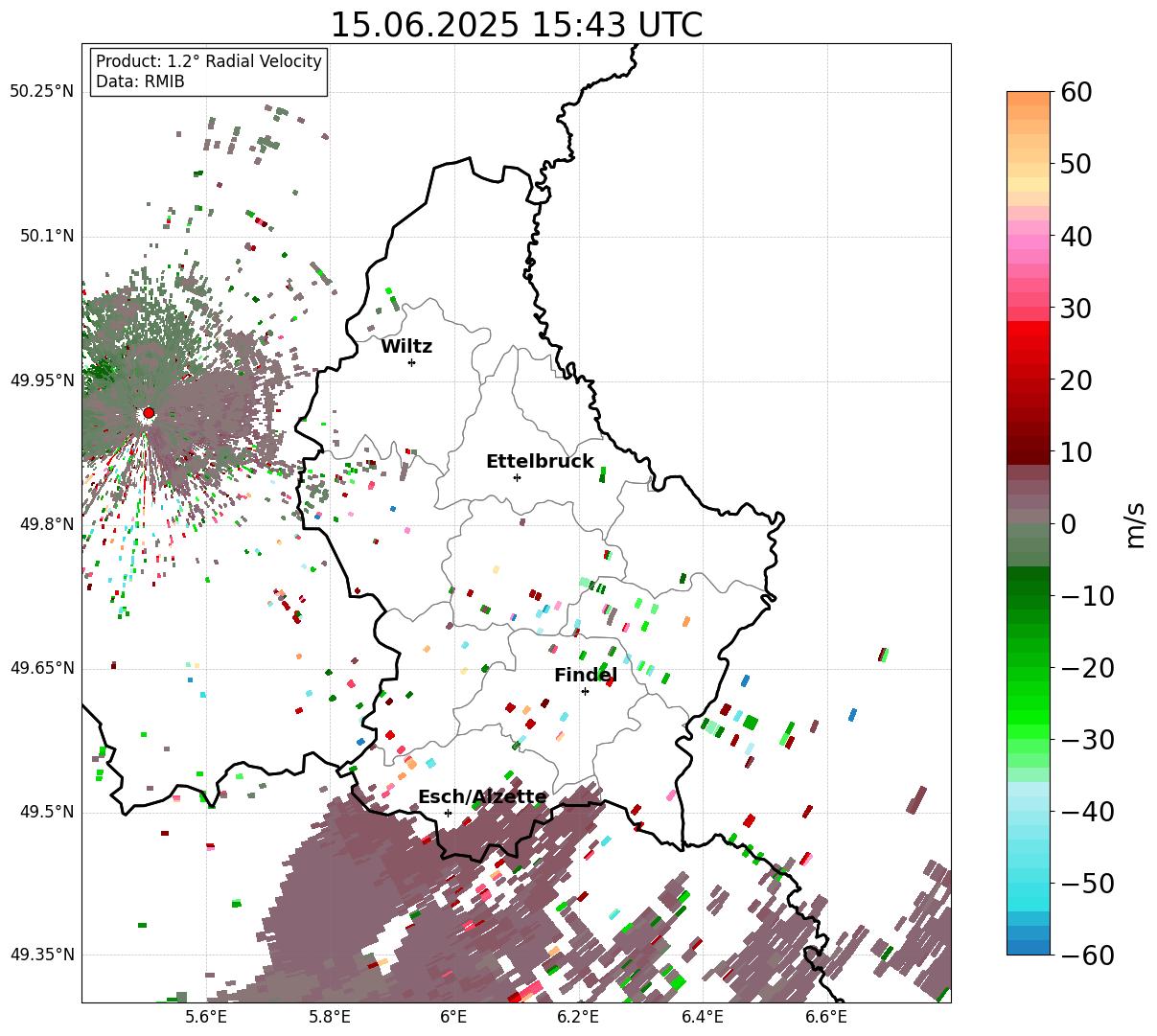1157x1036 pixels.
Task: Click the 49.35°N latitude label
Action: coord(41,955)
